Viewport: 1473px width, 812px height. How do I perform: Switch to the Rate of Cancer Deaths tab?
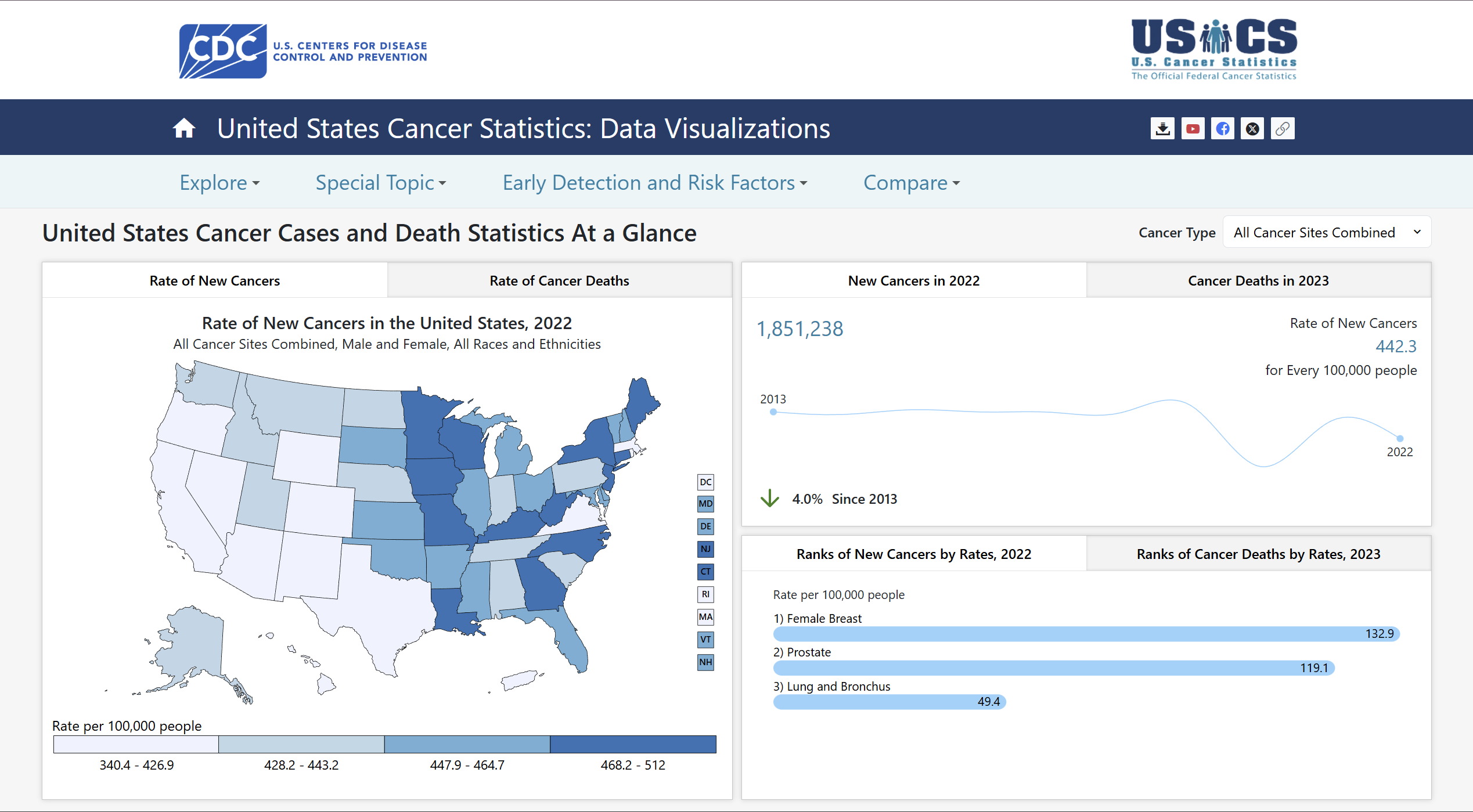(559, 280)
